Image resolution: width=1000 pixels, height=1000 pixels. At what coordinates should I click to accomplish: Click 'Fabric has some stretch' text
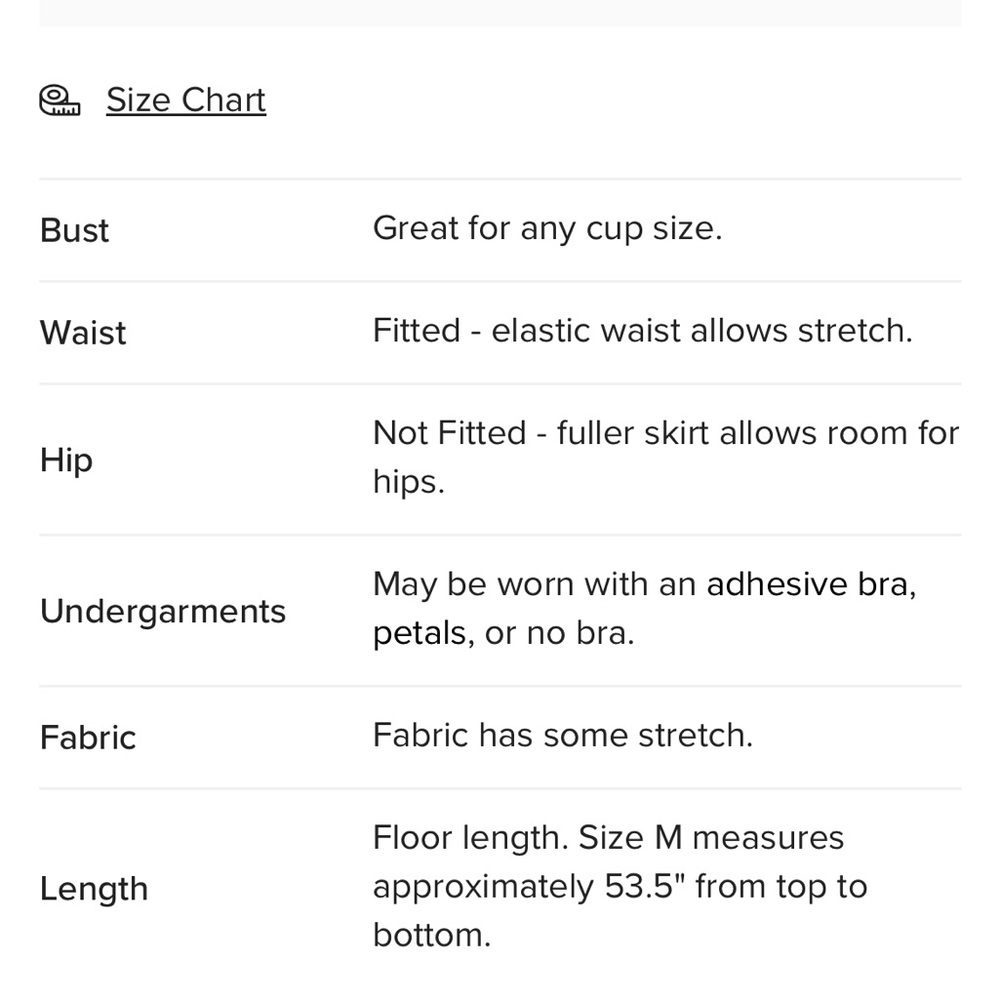(x=563, y=735)
